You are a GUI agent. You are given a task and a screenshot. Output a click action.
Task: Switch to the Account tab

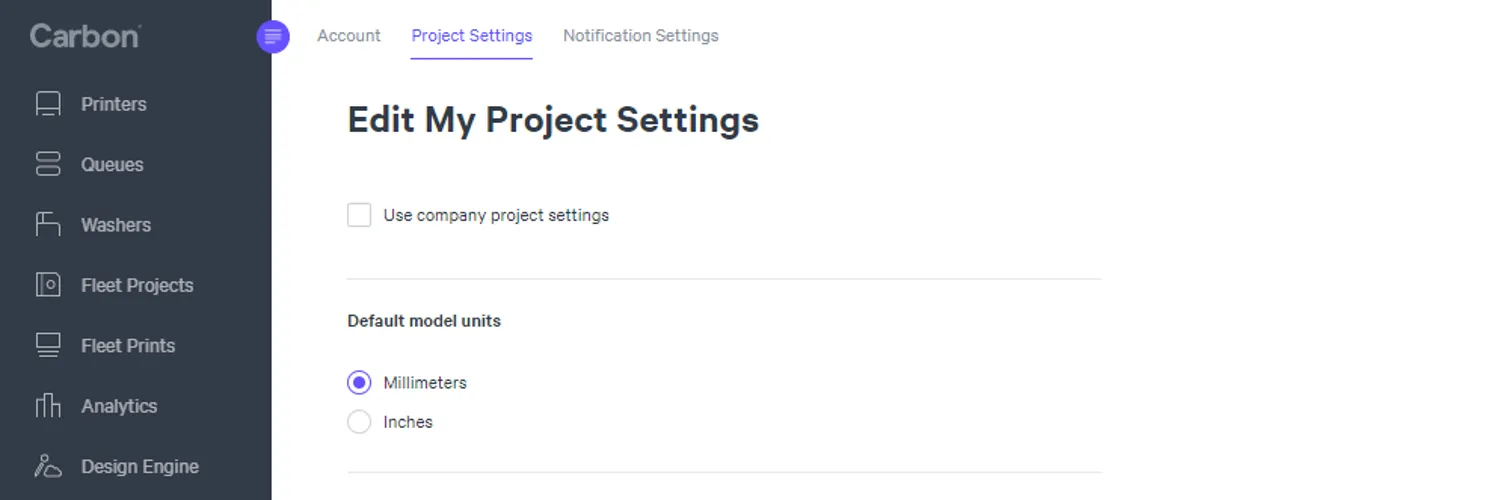349,36
